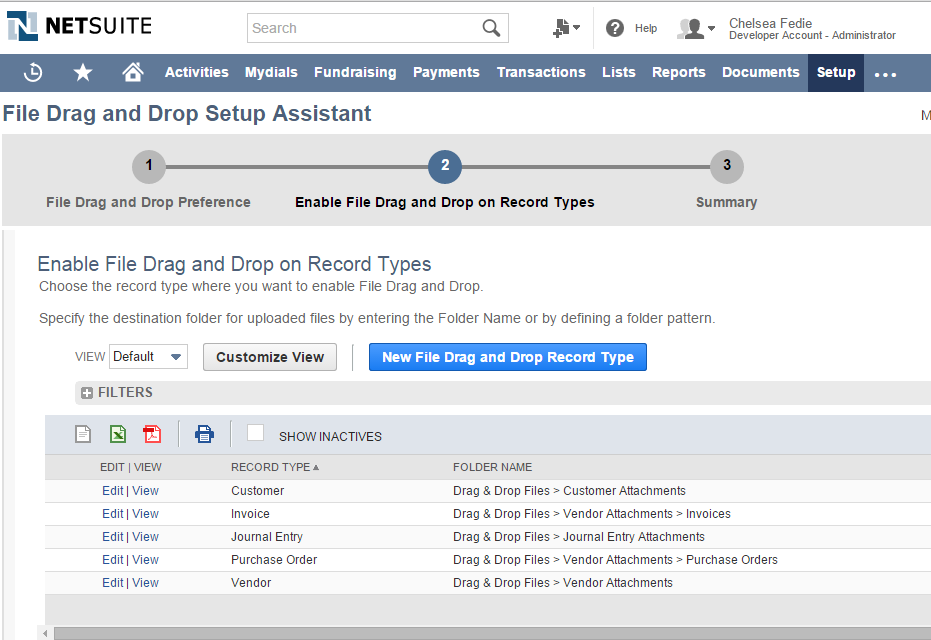Go to the Home dashboard icon
This screenshot has height=640, width=931.
(x=134, y=72)
